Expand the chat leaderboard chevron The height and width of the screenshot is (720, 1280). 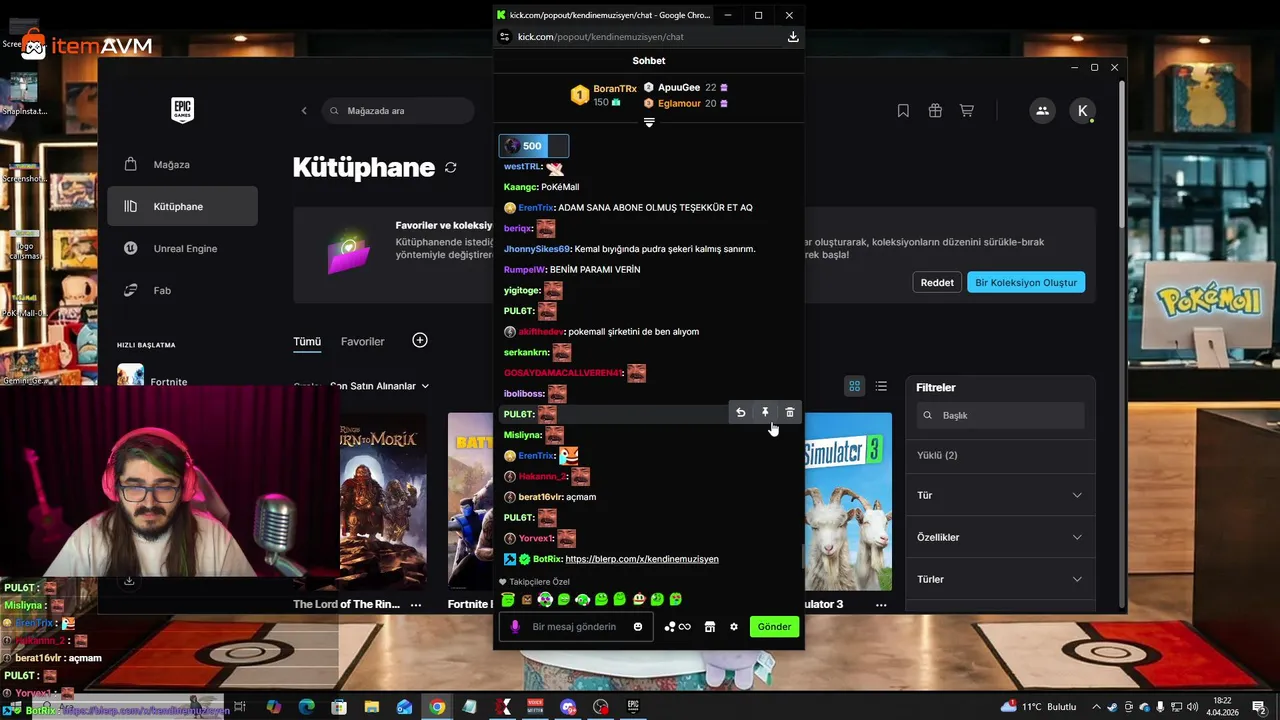(x=649, y=122)
